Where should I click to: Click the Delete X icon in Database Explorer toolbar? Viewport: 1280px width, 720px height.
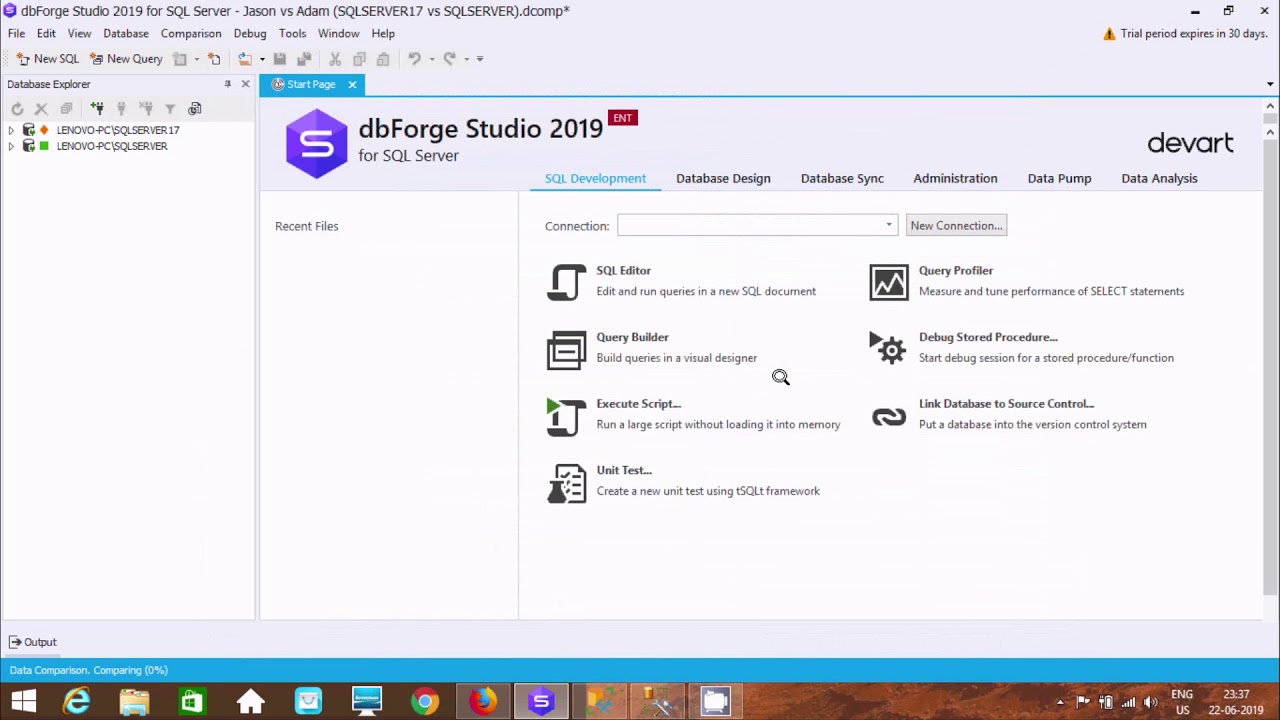[x=41, y=108]
